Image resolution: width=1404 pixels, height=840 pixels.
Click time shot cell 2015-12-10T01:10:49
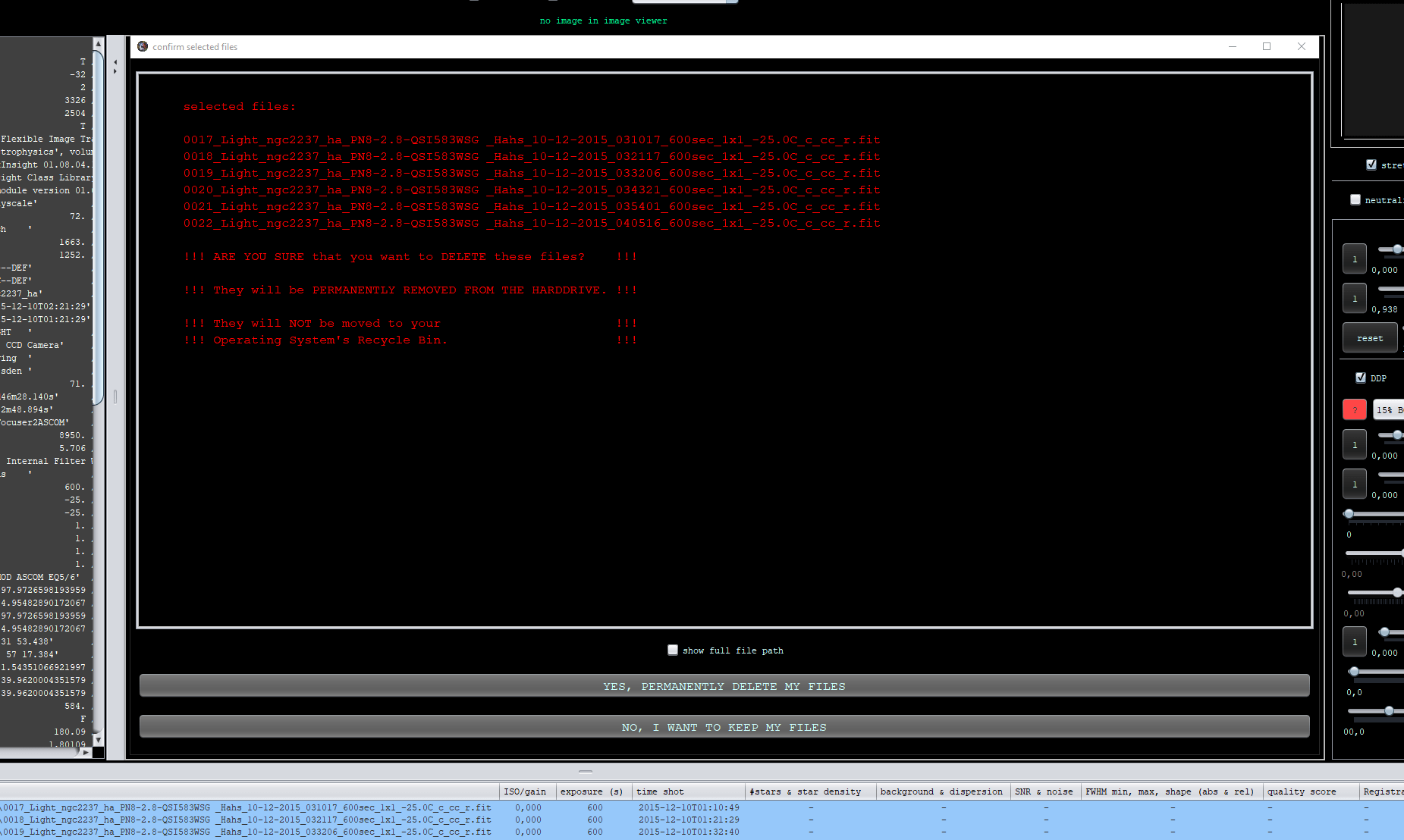[689, 807]
